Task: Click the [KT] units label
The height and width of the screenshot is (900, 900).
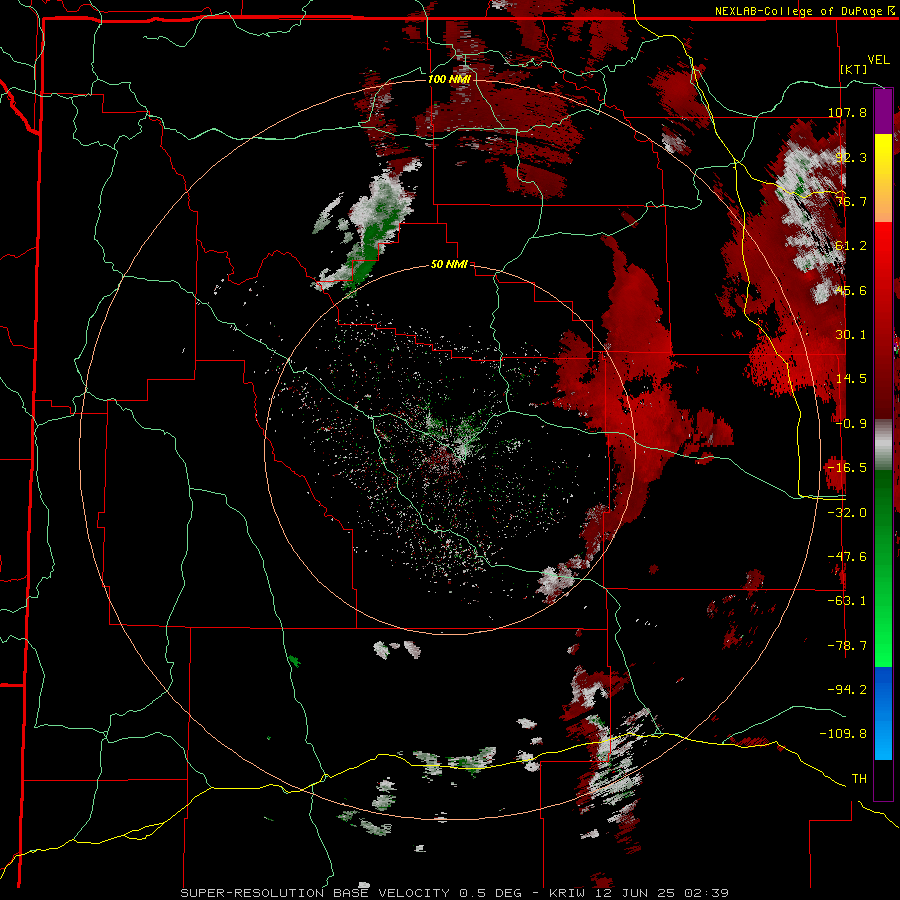Action: coord(854,69)
